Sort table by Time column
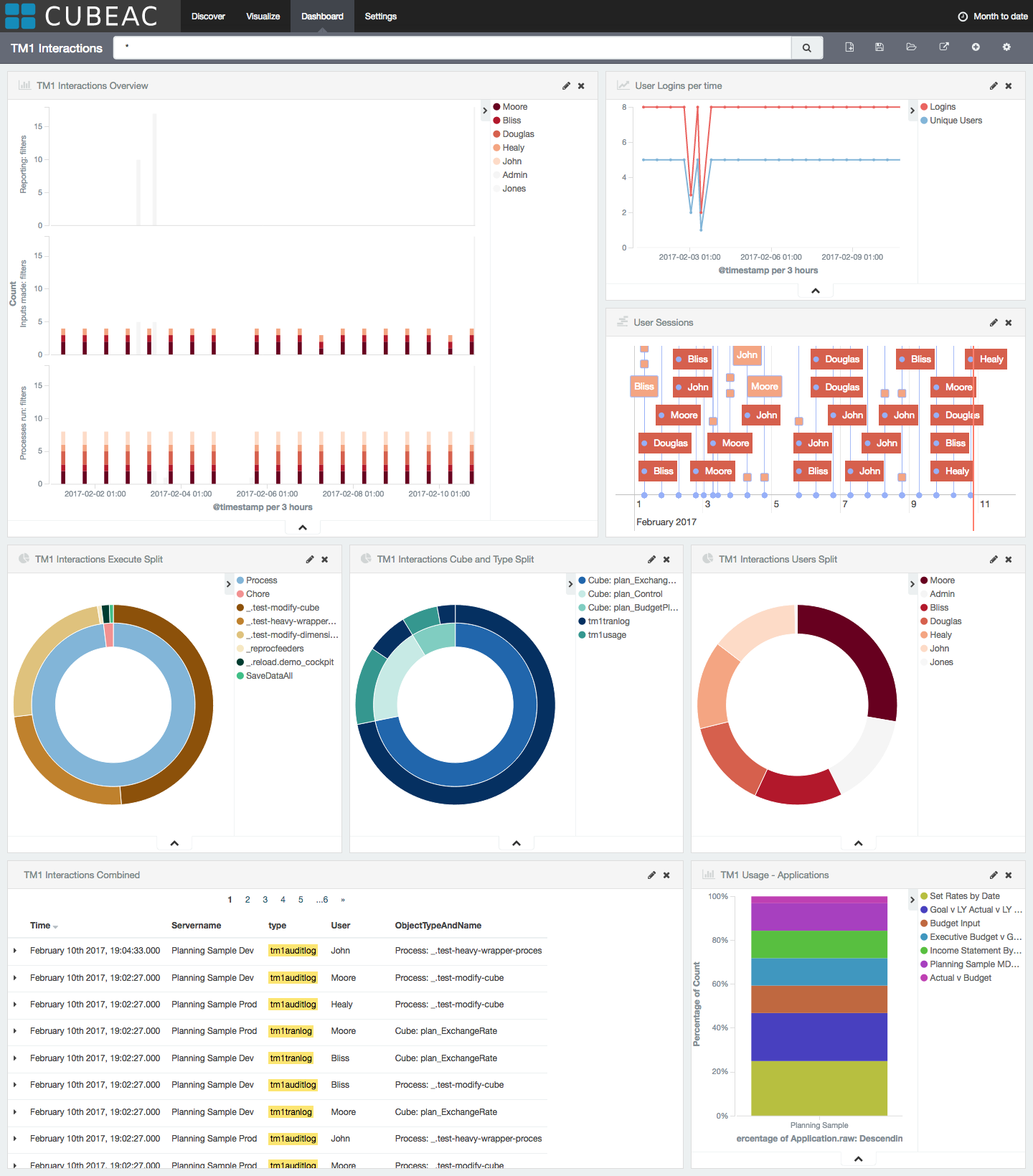This screenshot has width=1033, height=1176. tap(44, 926)
